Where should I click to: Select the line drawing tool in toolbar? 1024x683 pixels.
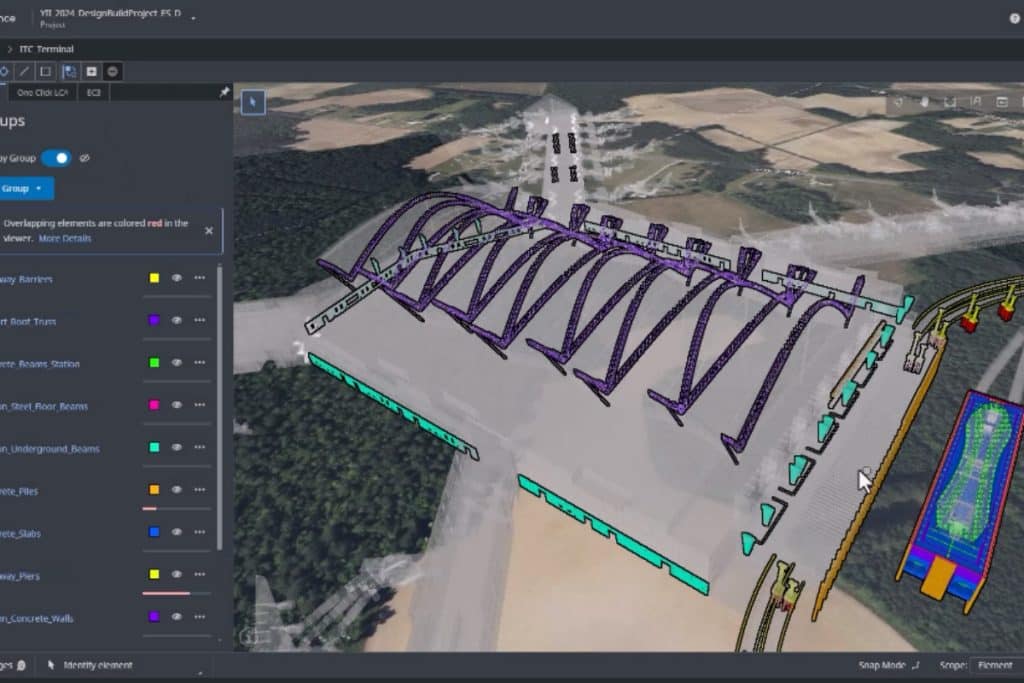(x=24, y=71)
